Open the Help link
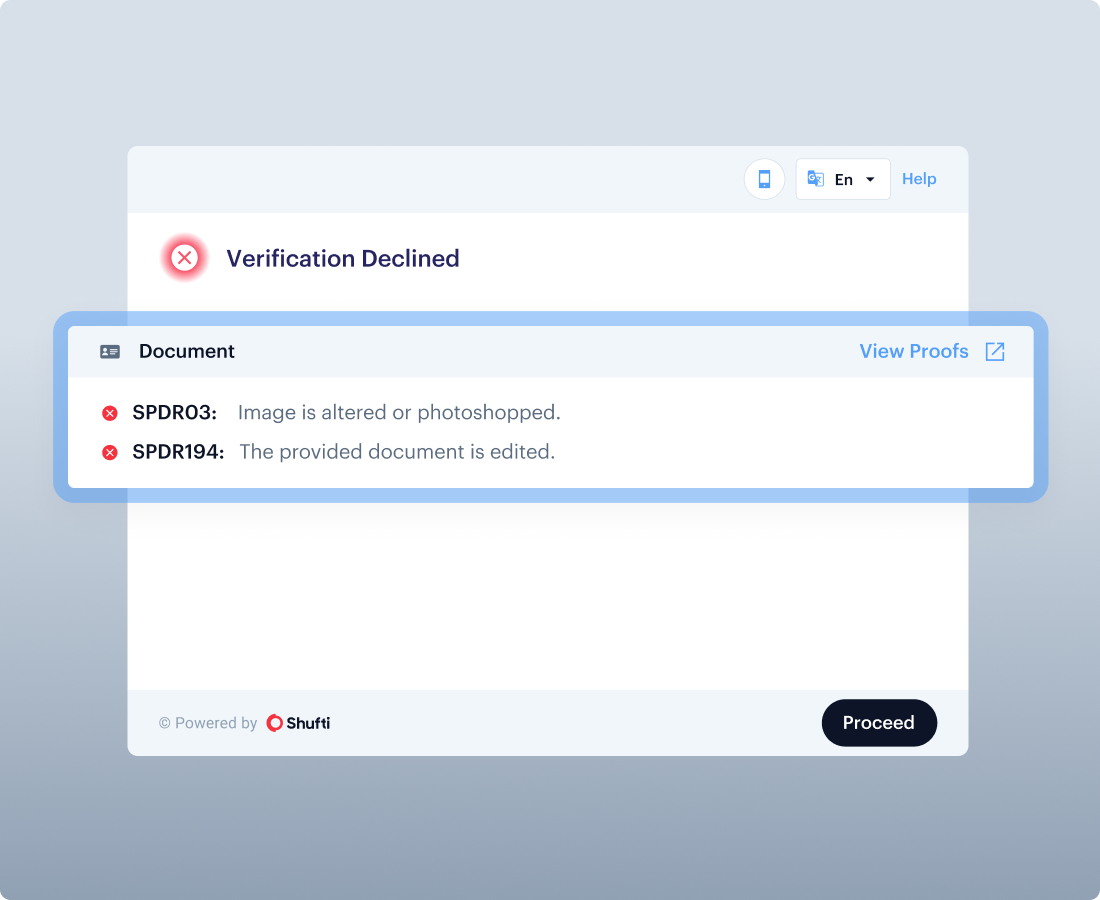The height and width of the screenshot is (900, 1100). [x=919, y=179]
